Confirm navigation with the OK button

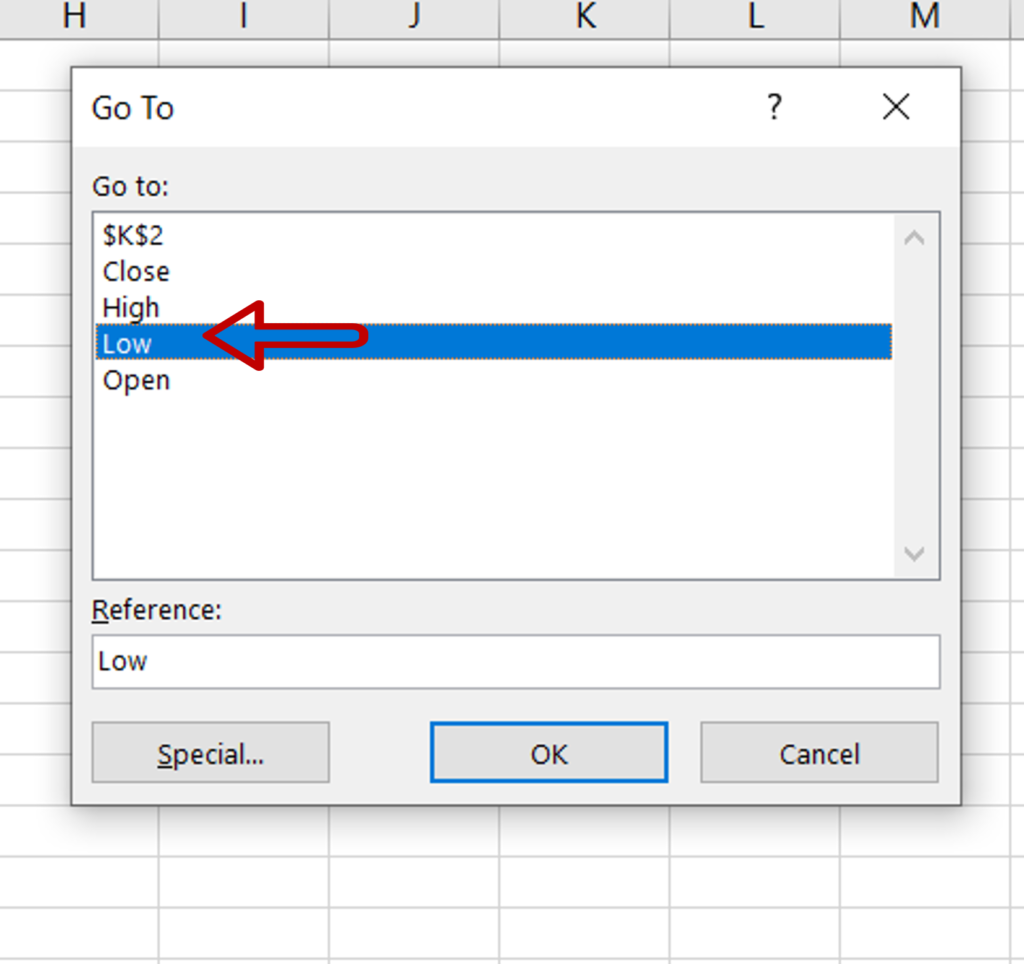[548, 753]
